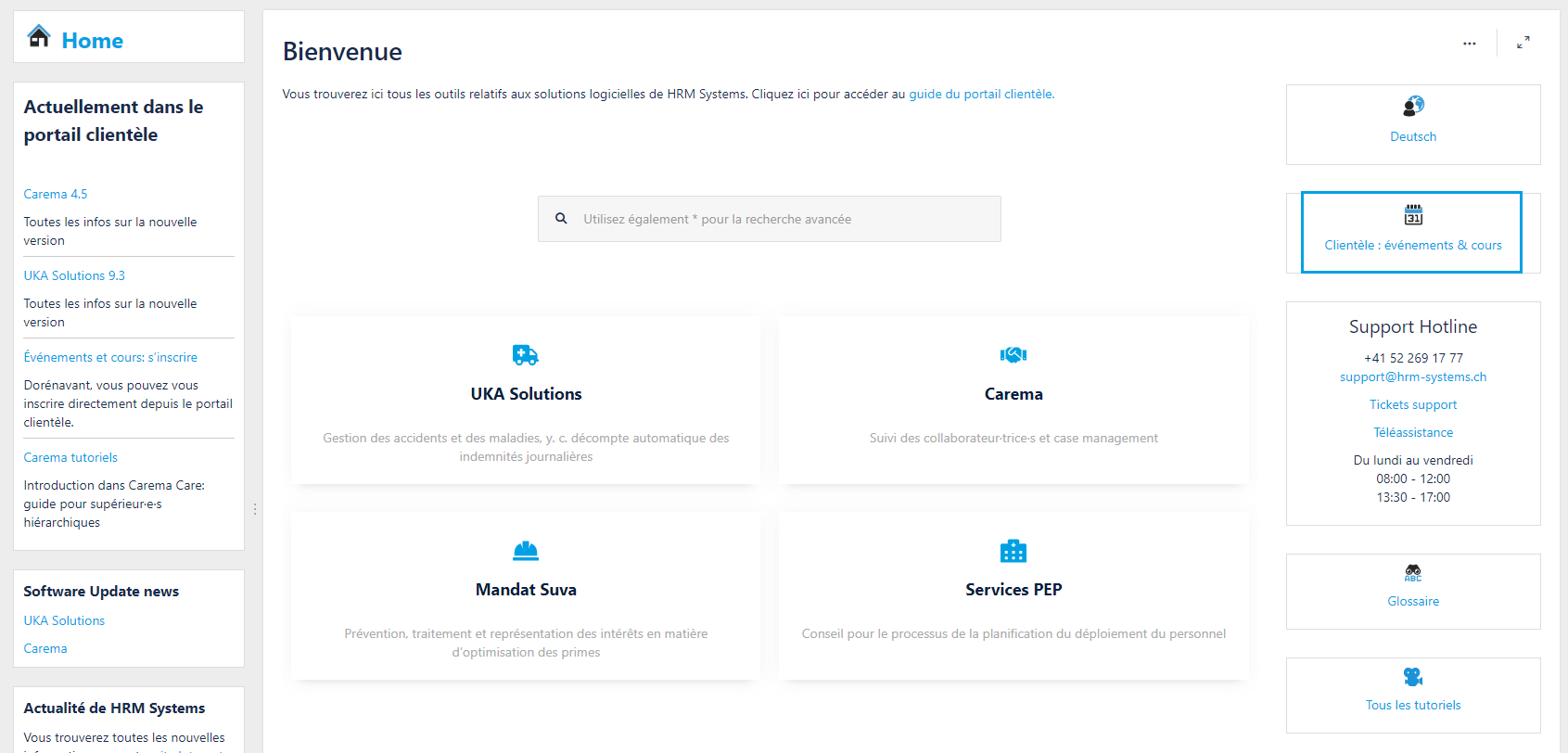Open the Glossaire link

1413,601
